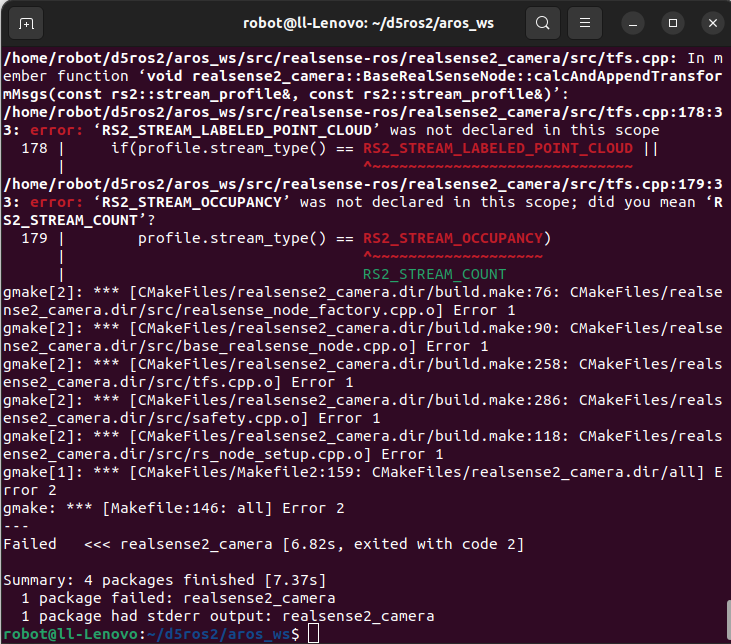731x644 pixels.
Task: Click the line number '179' in the code listing
Action: tap(34, 238)
